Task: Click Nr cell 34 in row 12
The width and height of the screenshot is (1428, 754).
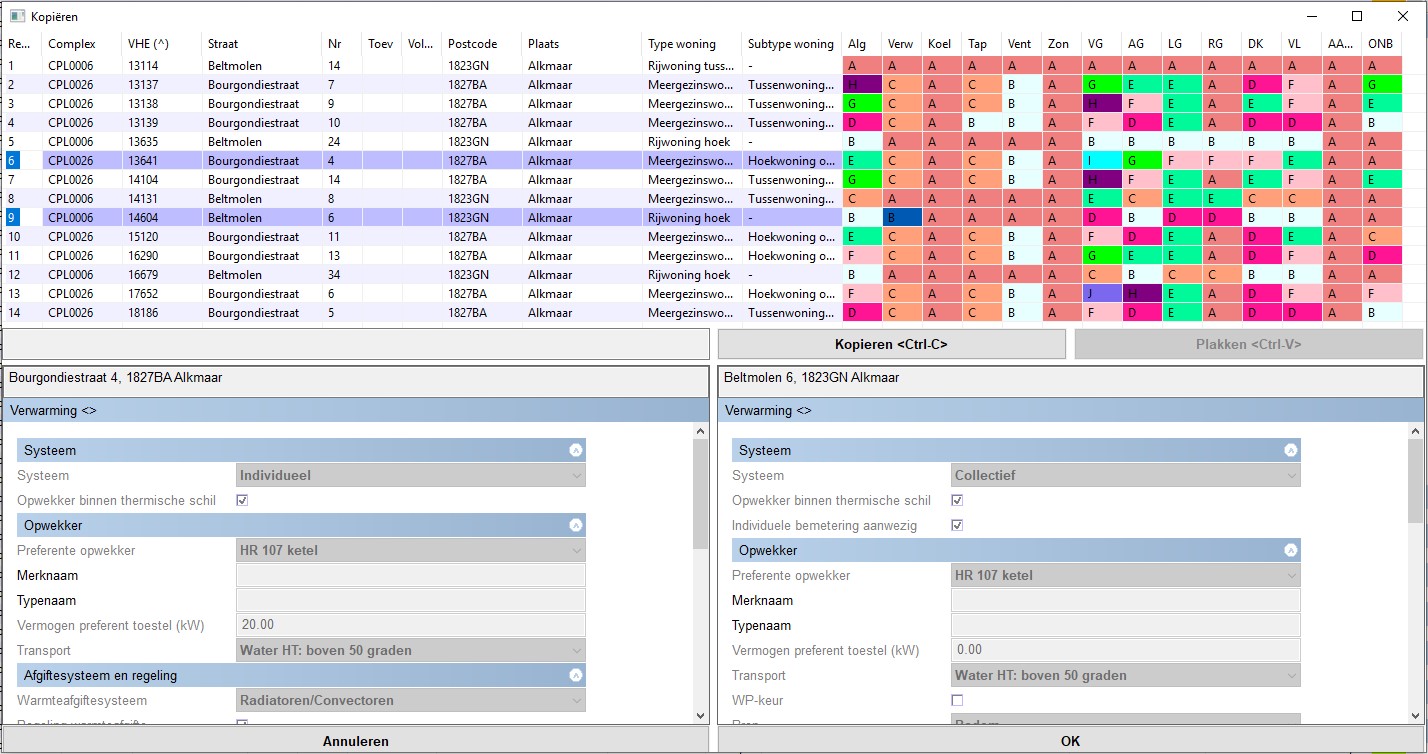Action: [x=342, y=274]
